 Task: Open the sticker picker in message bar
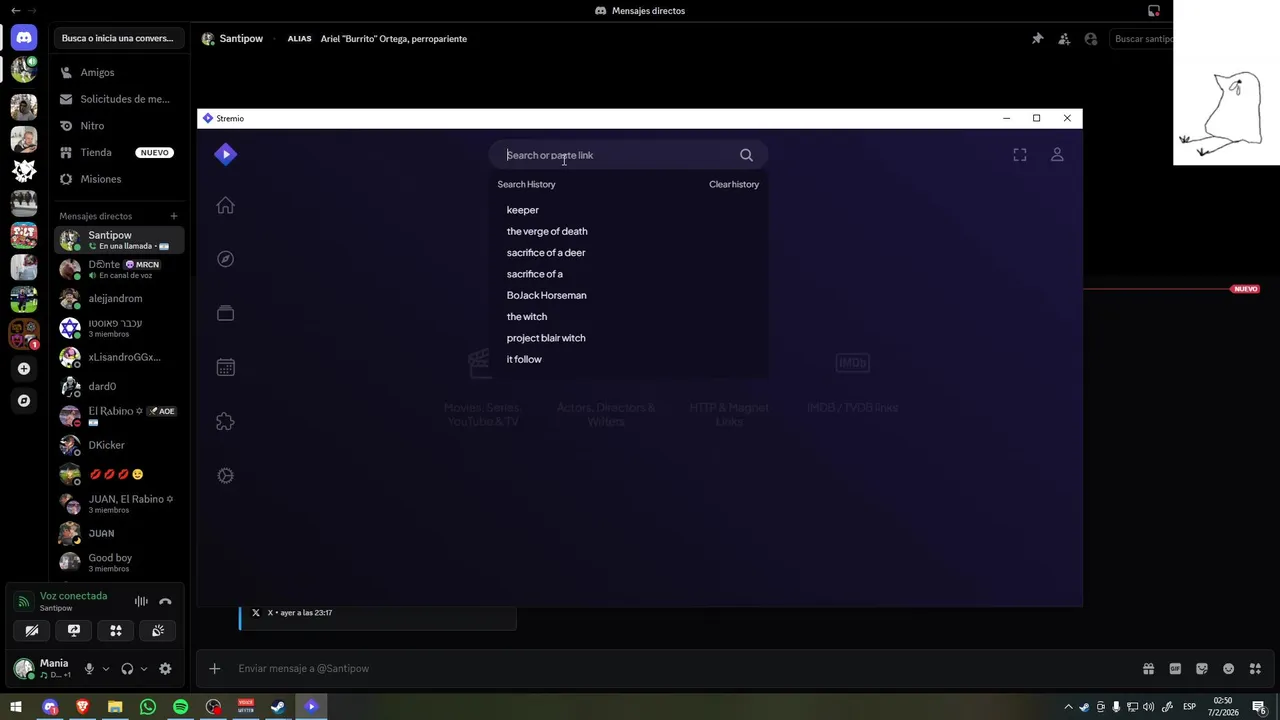pos(1202,669)
